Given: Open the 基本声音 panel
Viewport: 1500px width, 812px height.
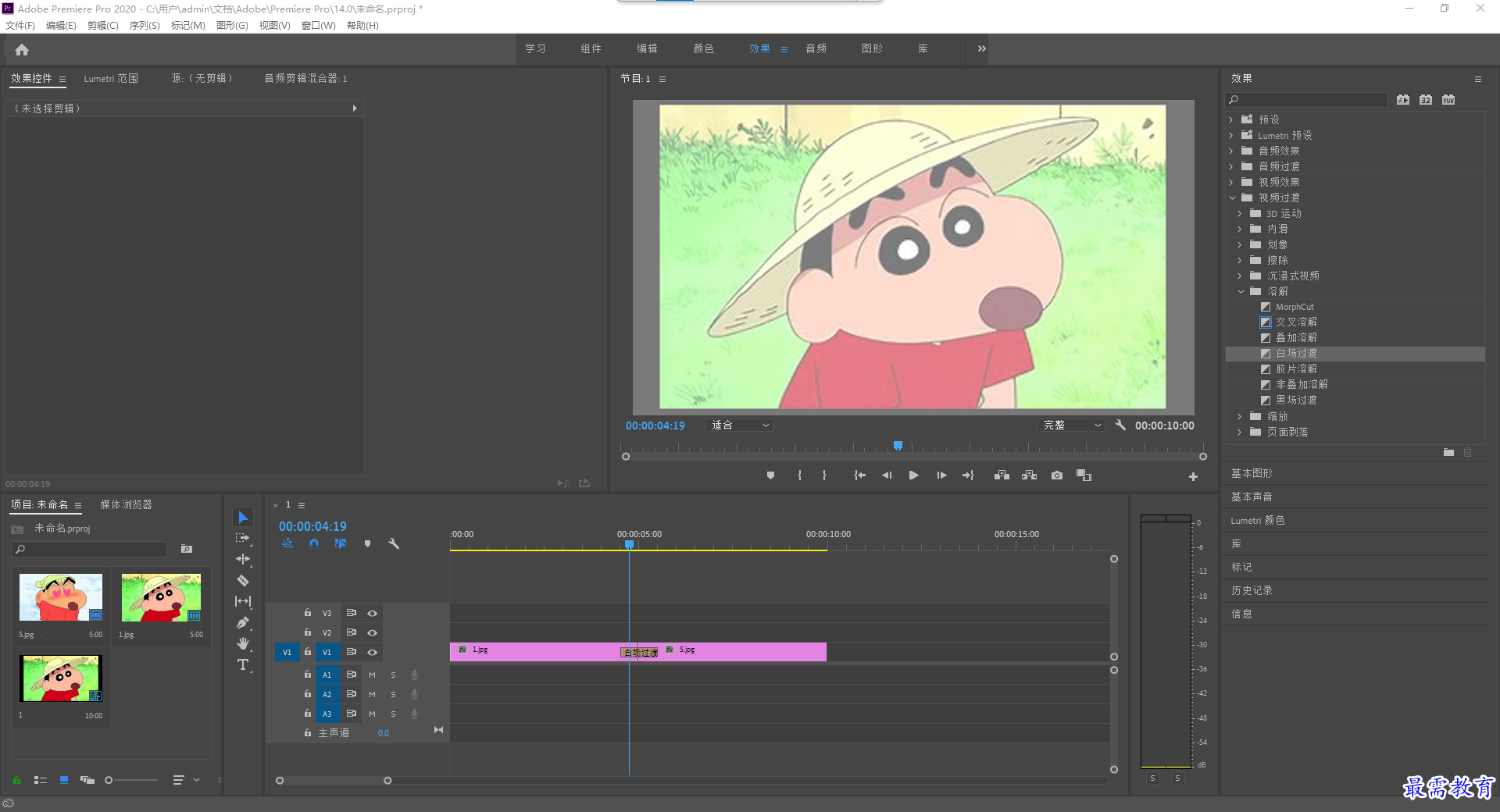Looking at the screenshot, I should 1252,497.
